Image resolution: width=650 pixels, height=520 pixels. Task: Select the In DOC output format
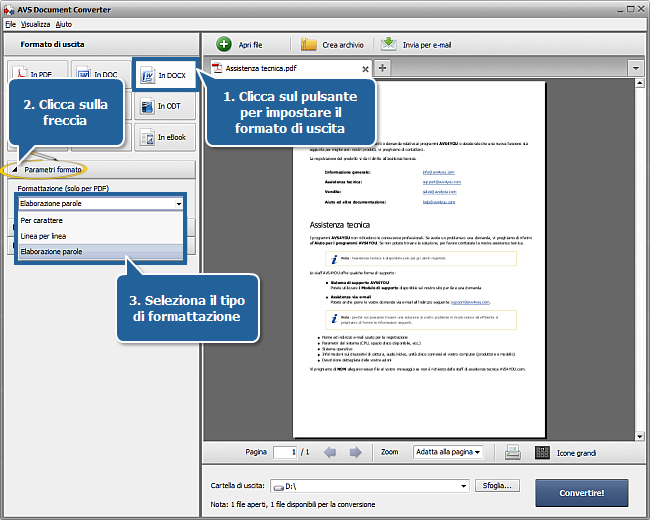101,70
